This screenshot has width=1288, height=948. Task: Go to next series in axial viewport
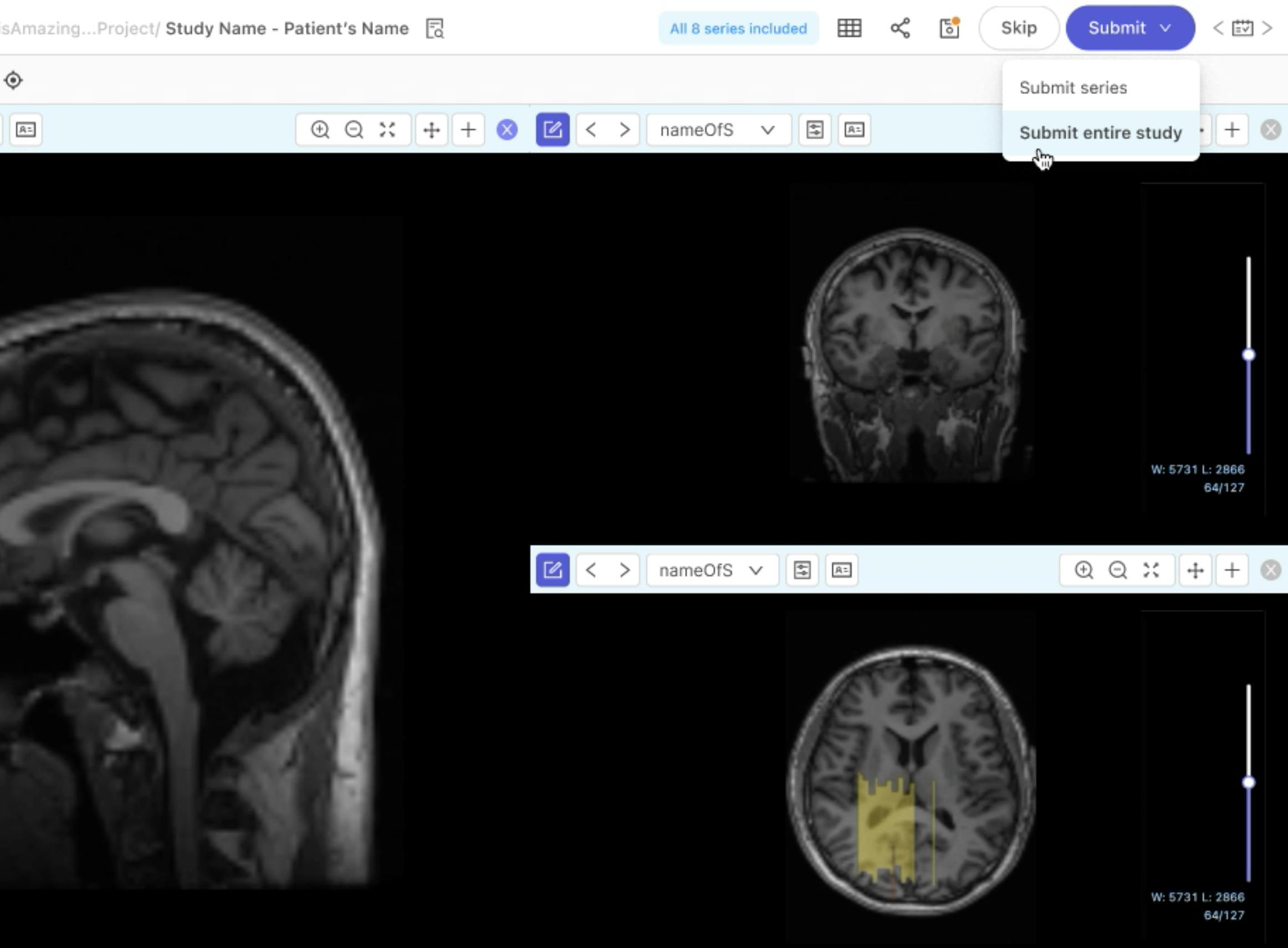(625, 570)
